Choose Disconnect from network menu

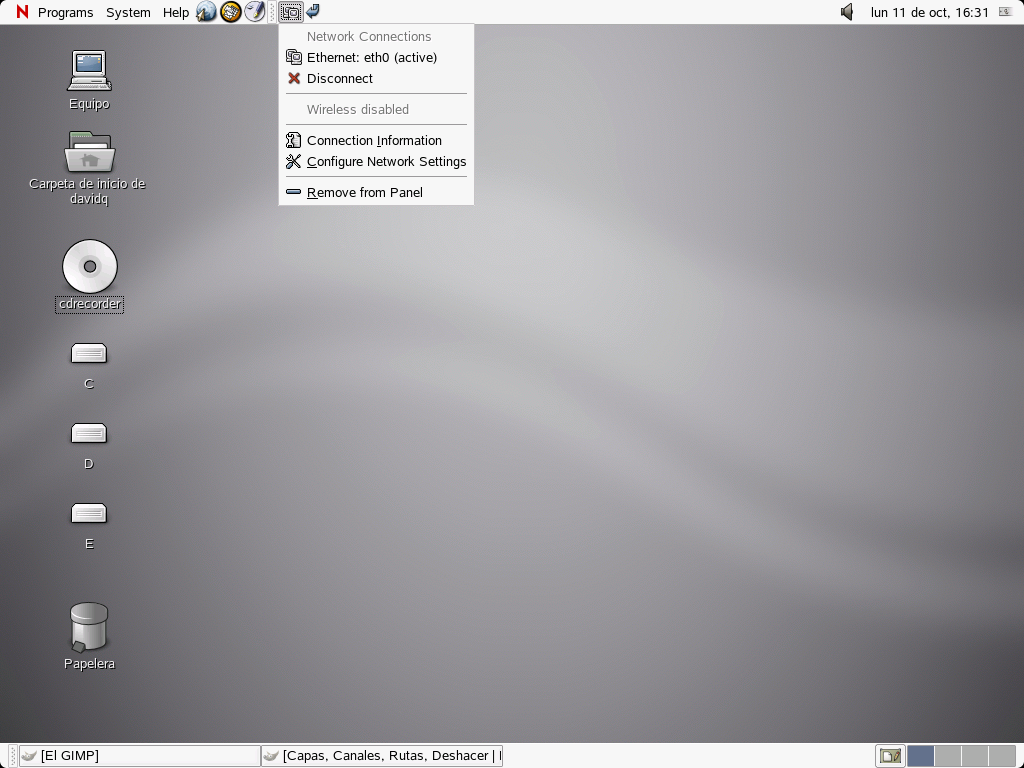tap(376, 78)
